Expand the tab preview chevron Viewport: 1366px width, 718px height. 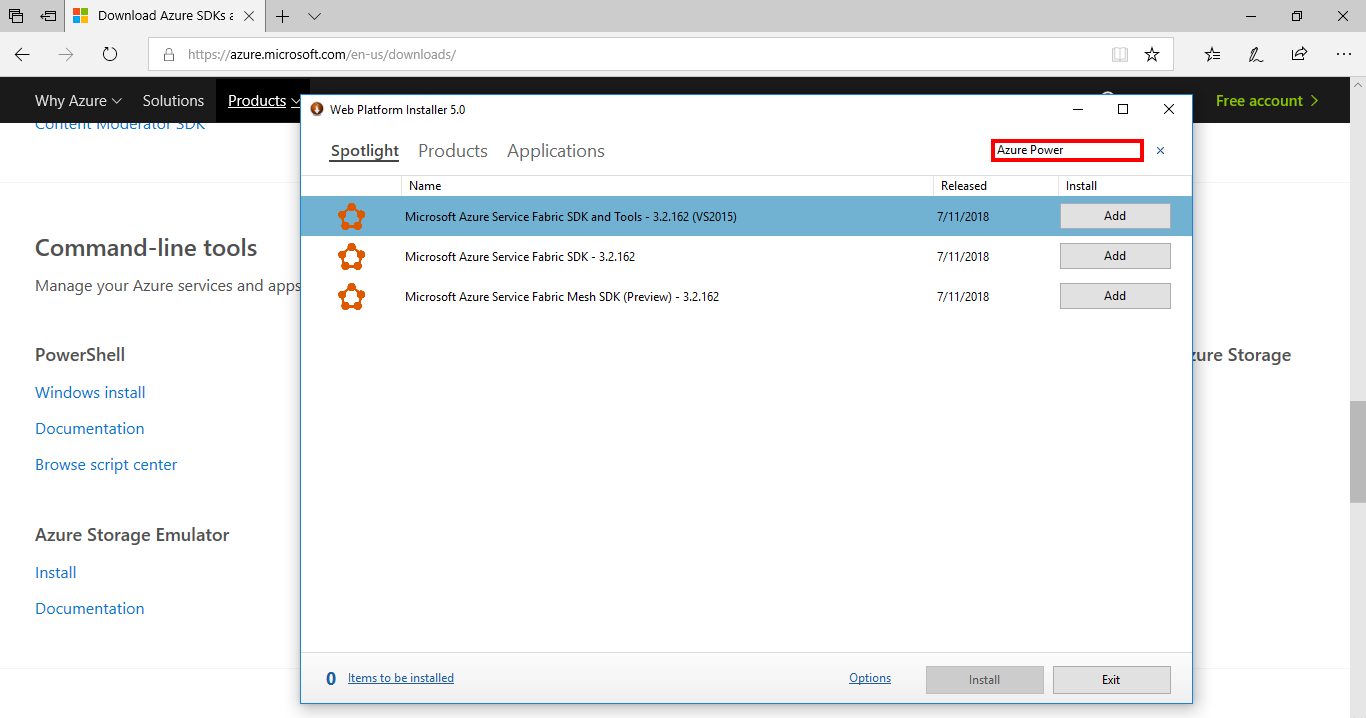tap(314, 16)
